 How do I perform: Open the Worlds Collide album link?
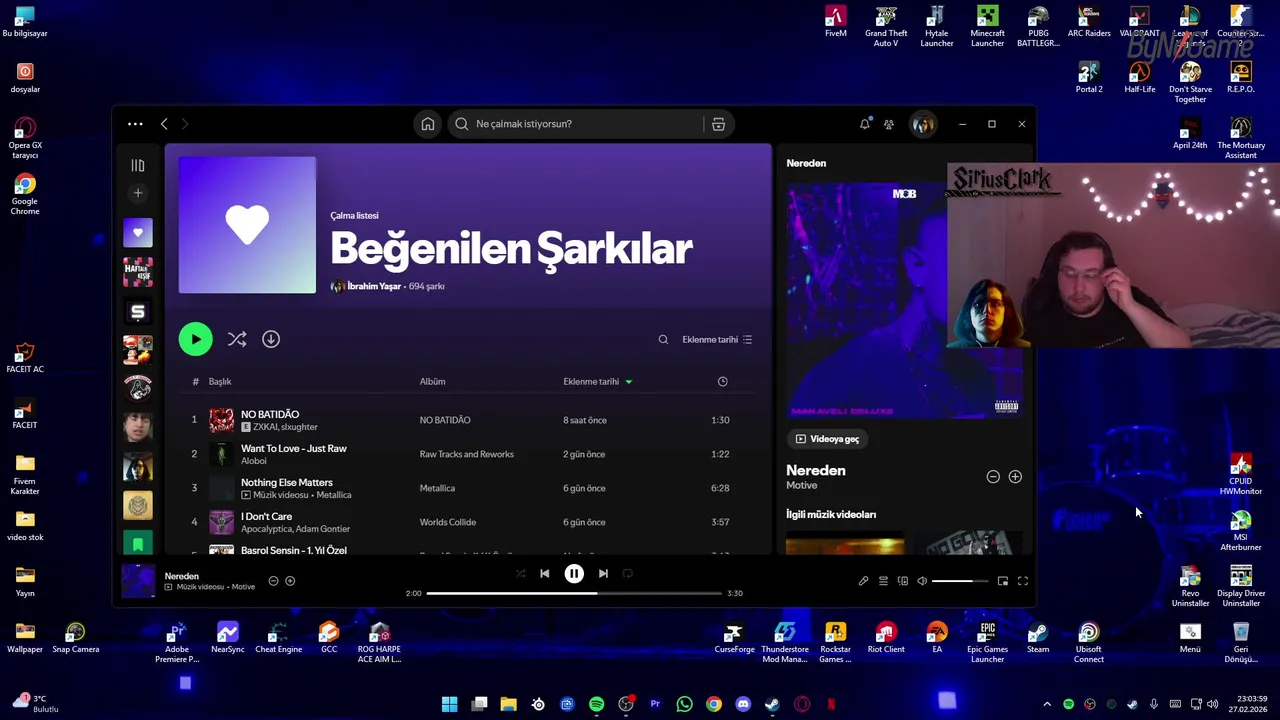click(448, 522)
